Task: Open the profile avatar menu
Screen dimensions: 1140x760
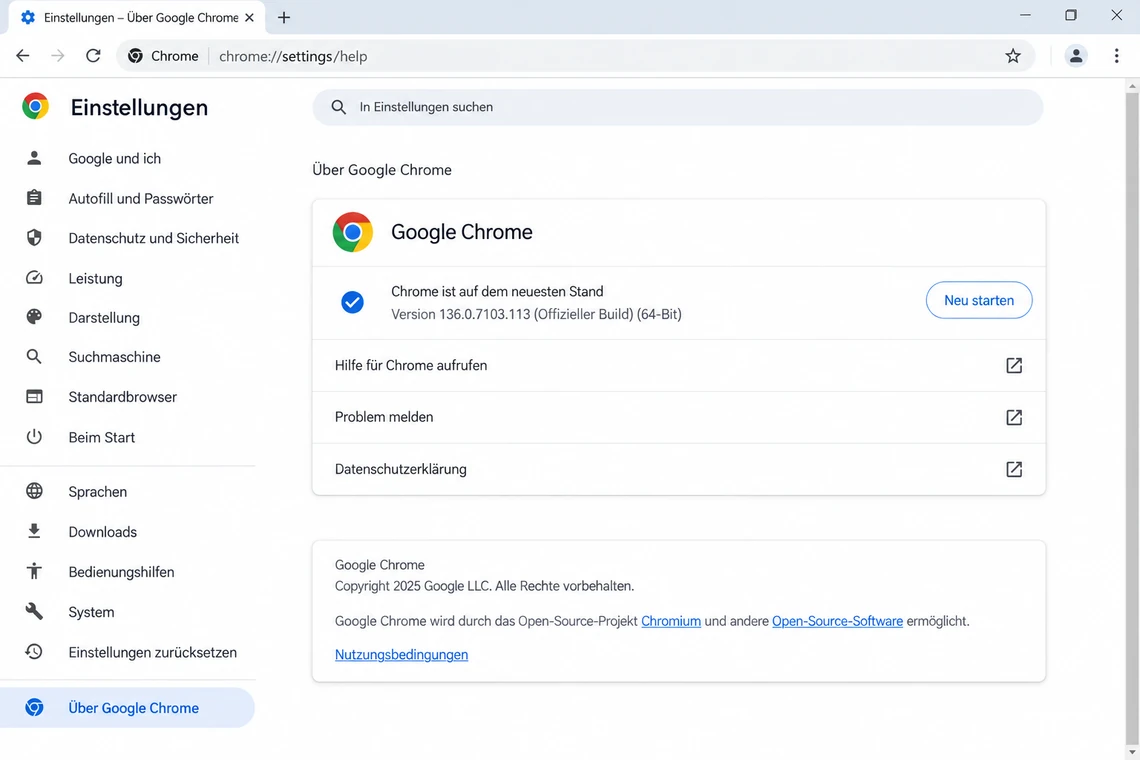Action: point(1075,56)
